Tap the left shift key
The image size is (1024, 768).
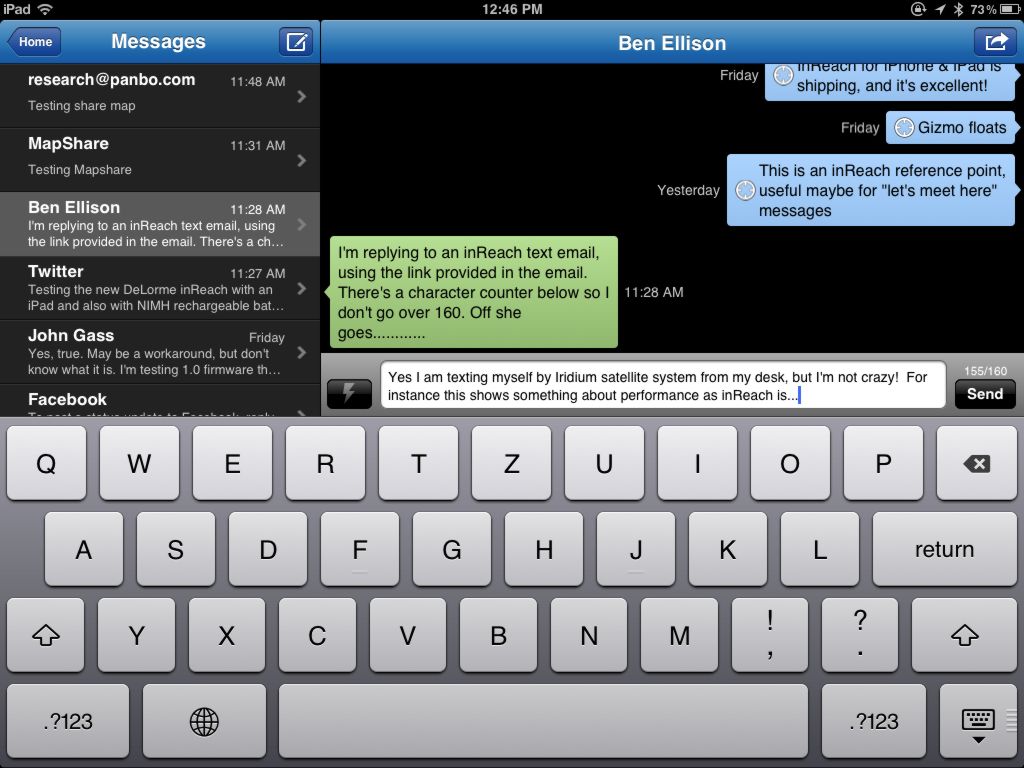[46, 635]
